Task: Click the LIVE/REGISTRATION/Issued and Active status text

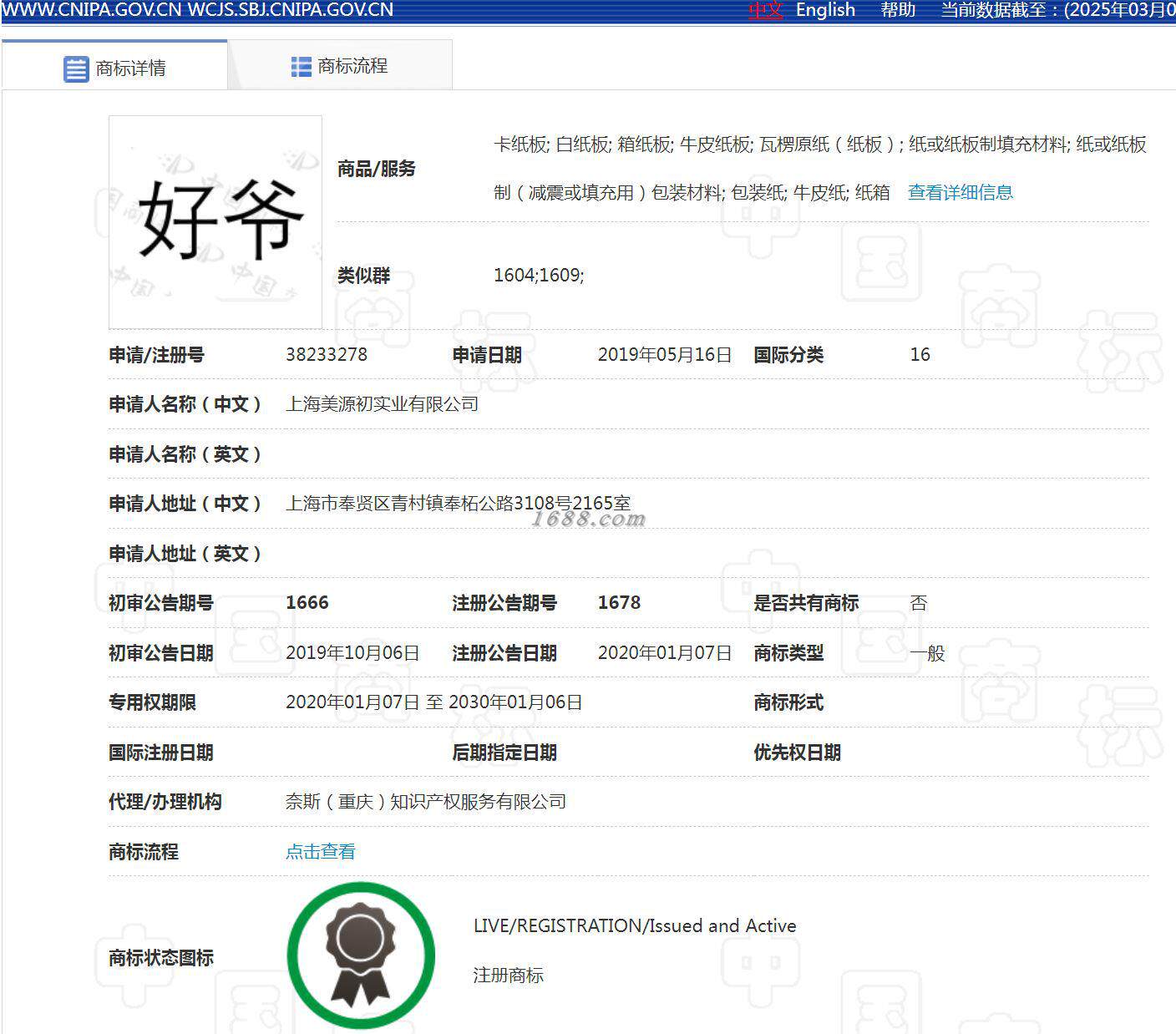Action: point(635,925)
